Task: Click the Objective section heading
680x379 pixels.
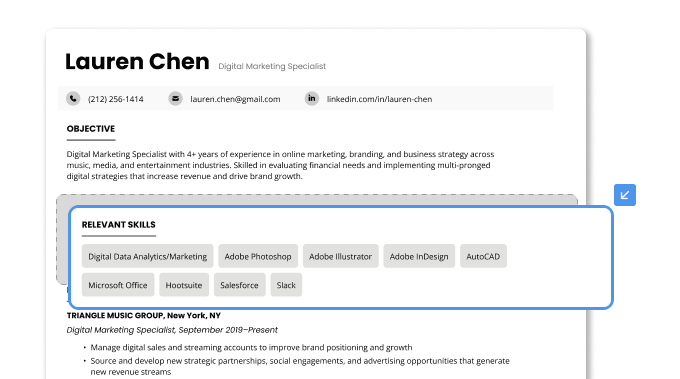Action: pos(91,129)
